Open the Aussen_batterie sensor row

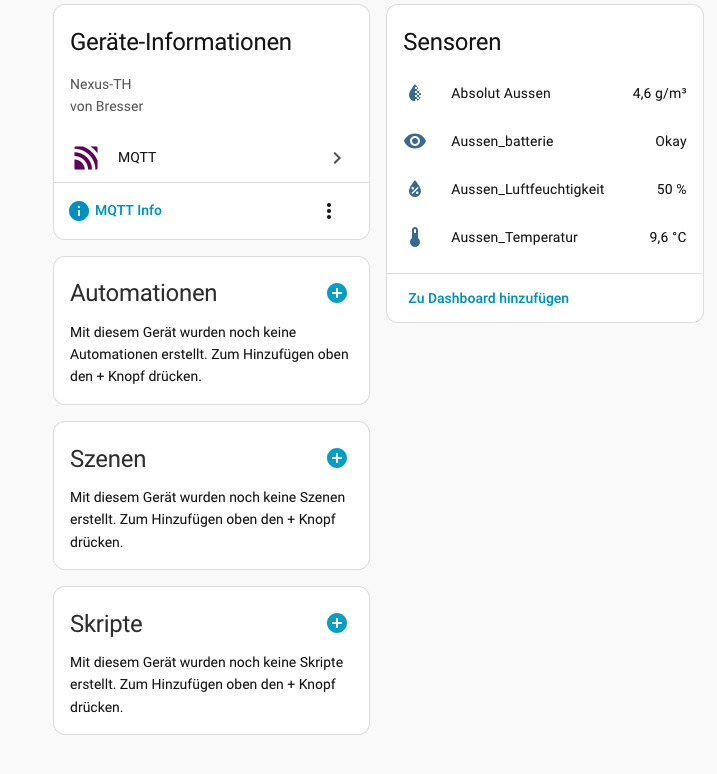click(x=502, y=141)
